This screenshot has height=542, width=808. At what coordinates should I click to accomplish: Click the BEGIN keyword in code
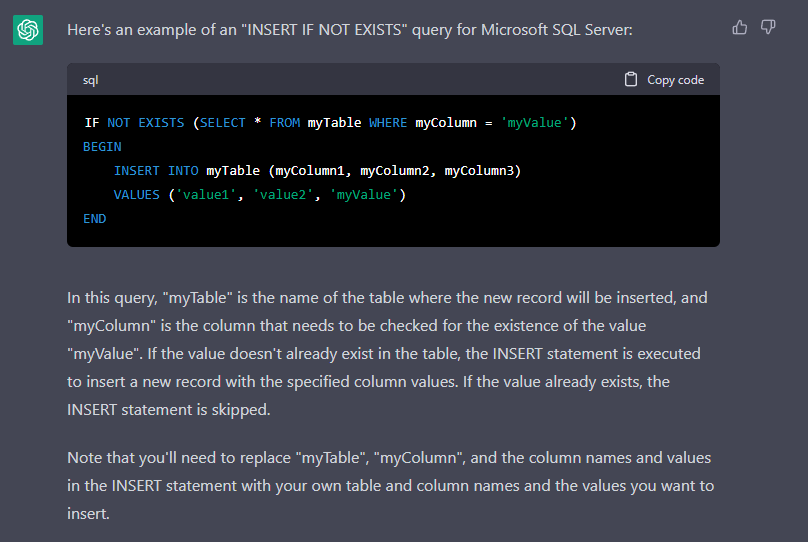pyautogui.click(x=102, y=147)
